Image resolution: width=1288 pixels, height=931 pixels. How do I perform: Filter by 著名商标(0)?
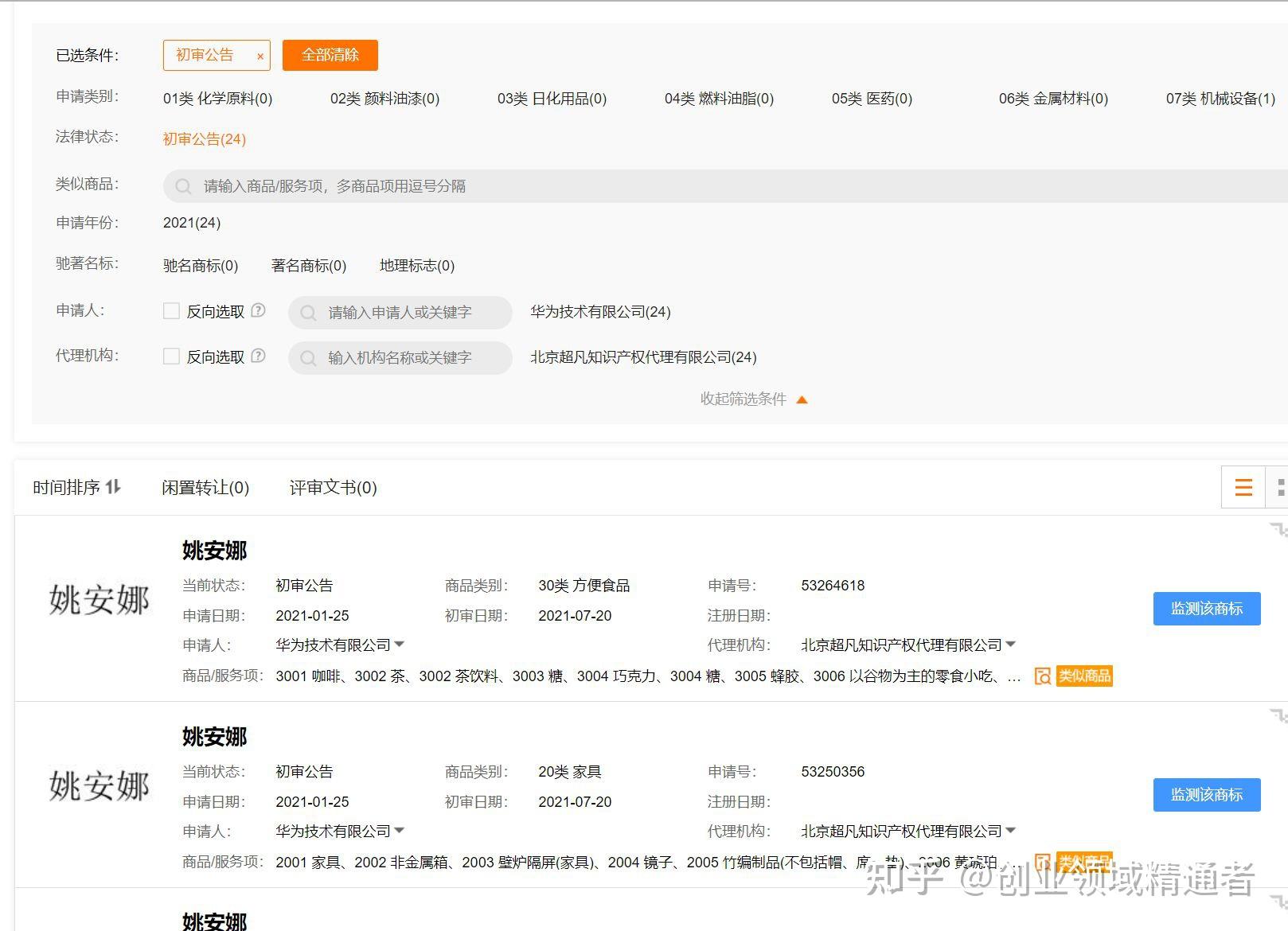[309, 266]
